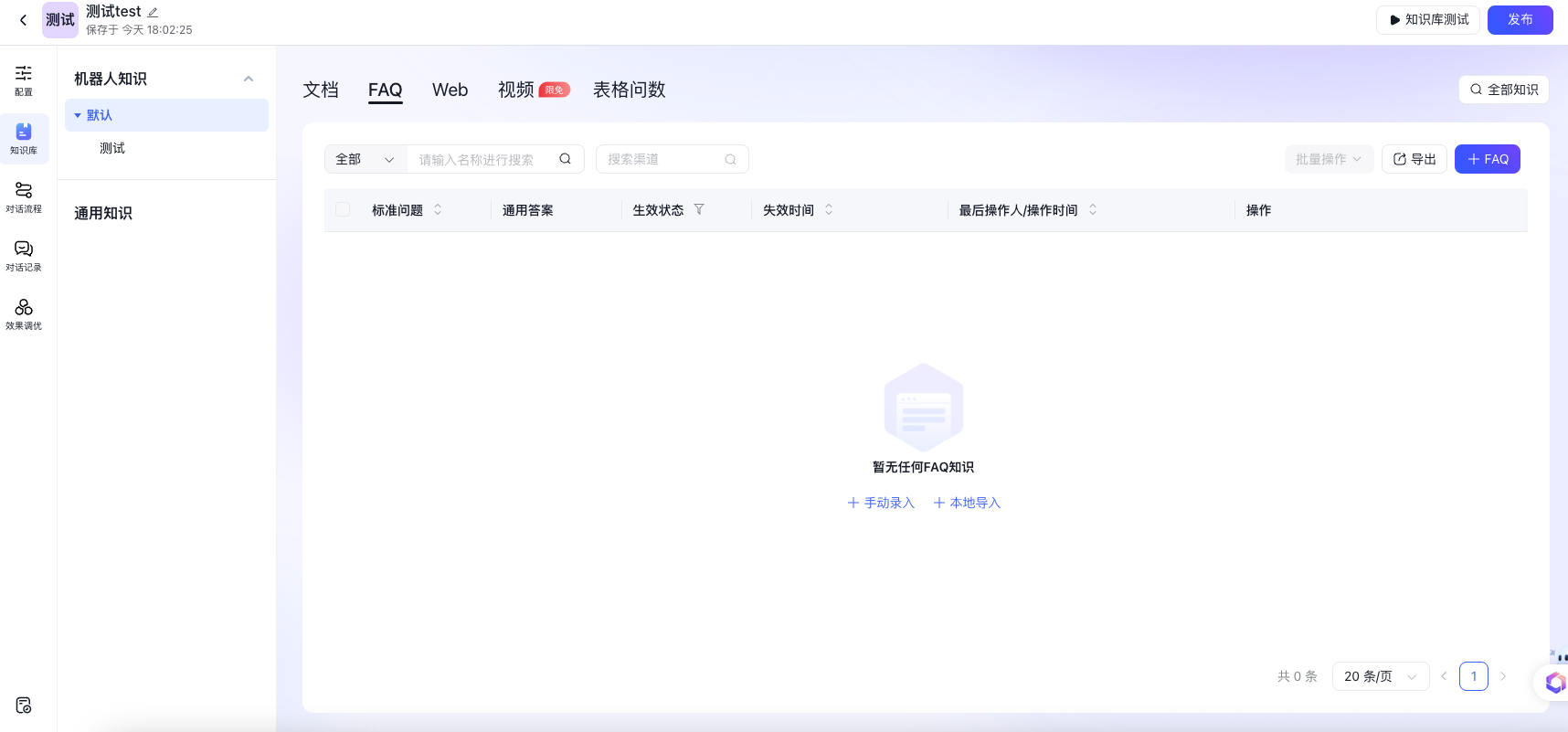The height and width of the screenshot is (732, 1568).
Task: Collapse the 机器人知识 section
Action: coord(249,79)
